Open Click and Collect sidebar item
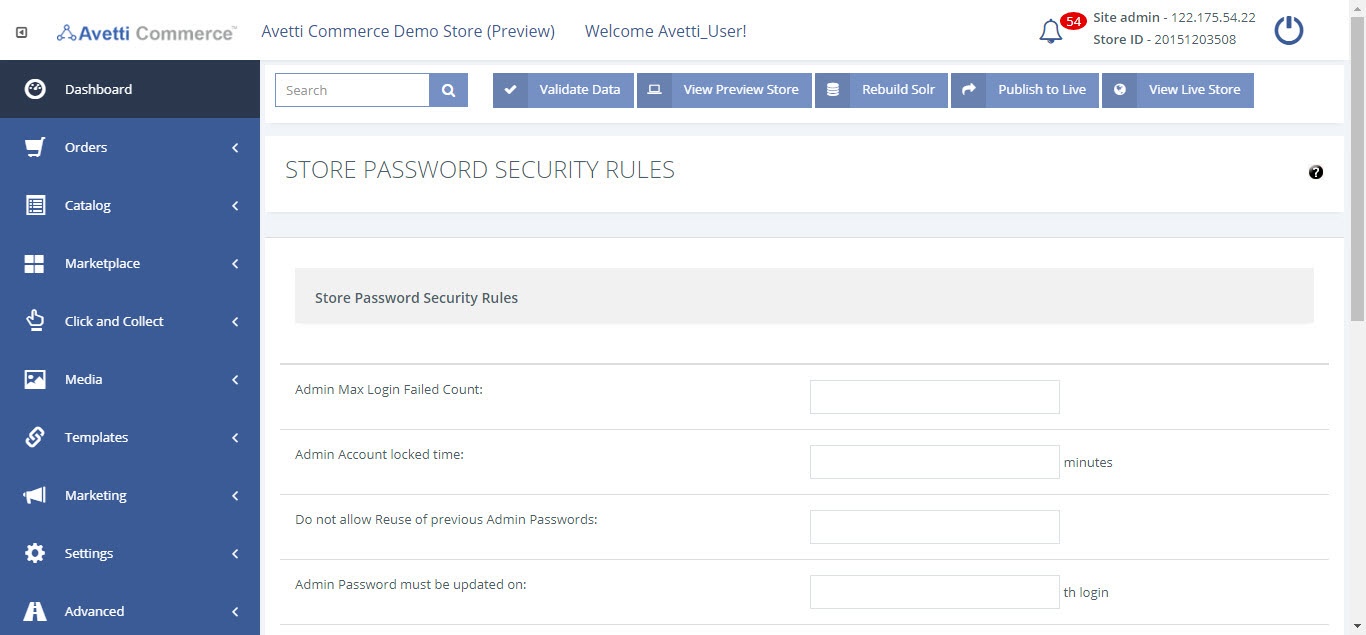Screen dimensions: 1366x635 point(130,321)
